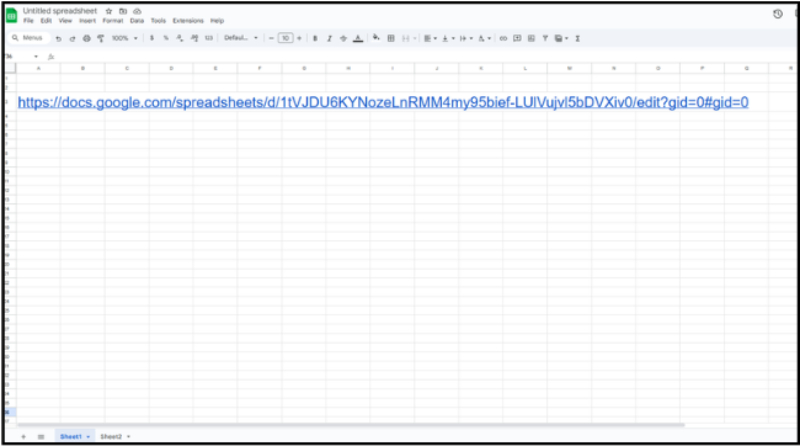Viewport: 800px width, 446px height.
Task: Click the Google Sheets home logo
Action: (11, 15)
